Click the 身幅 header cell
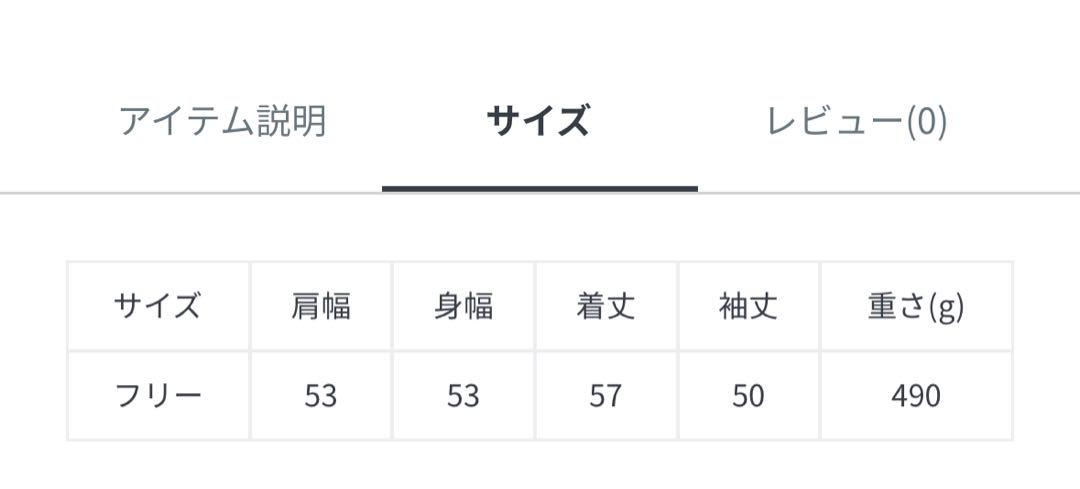1080x489 pixels. click(464, 306)
